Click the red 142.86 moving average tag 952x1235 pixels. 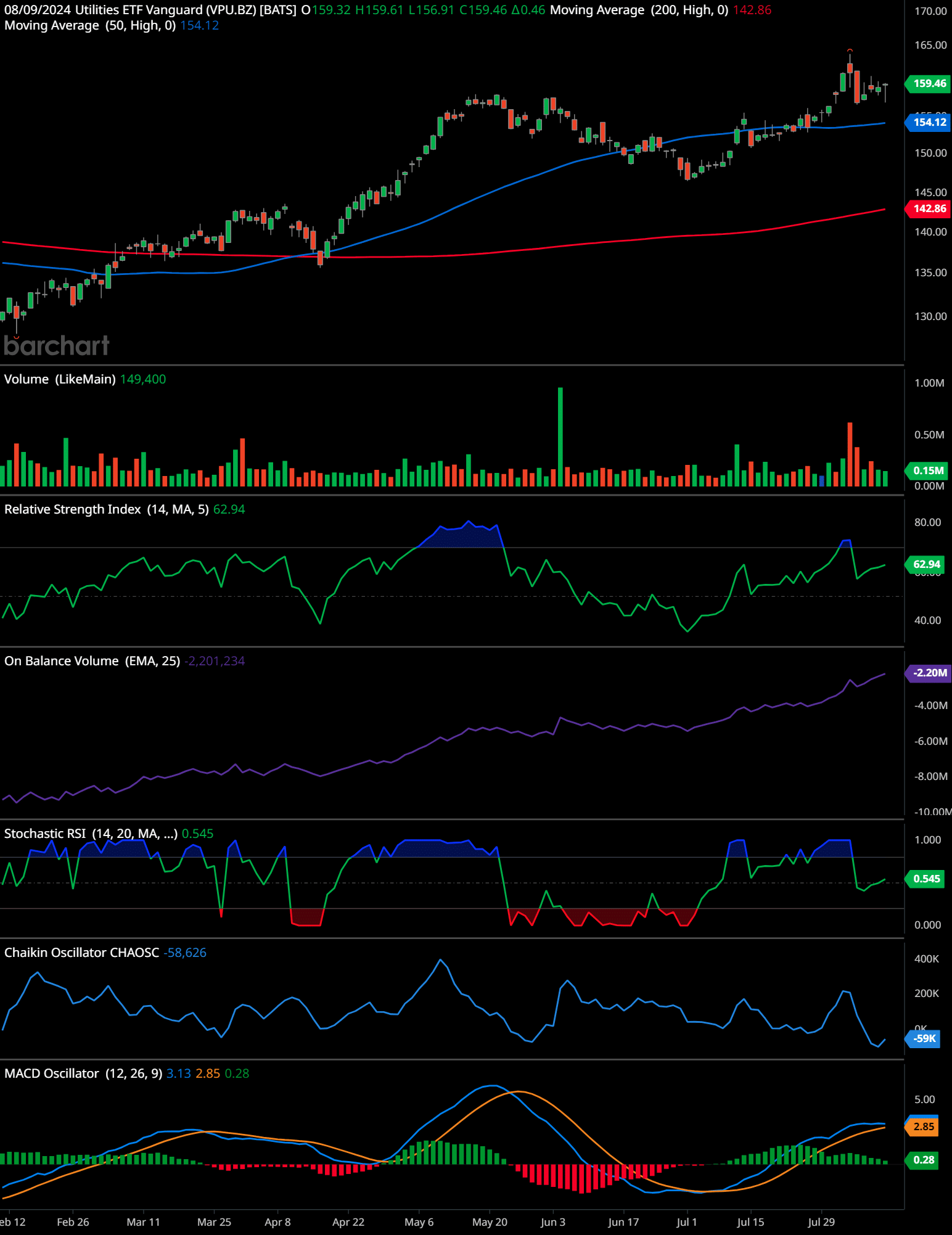[x=928, y=208]
